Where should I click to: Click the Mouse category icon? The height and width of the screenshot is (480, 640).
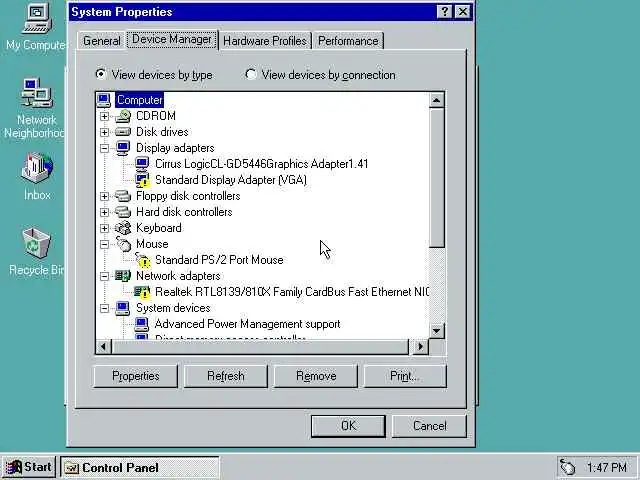[x=123, y=244]
